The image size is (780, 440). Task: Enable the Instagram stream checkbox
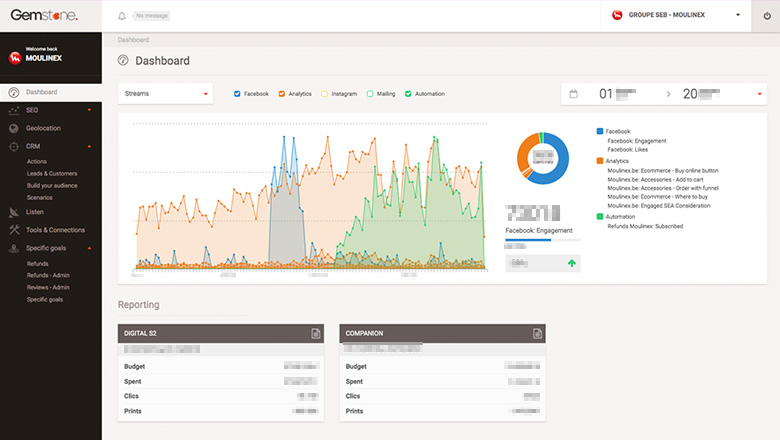pos(324,94)
